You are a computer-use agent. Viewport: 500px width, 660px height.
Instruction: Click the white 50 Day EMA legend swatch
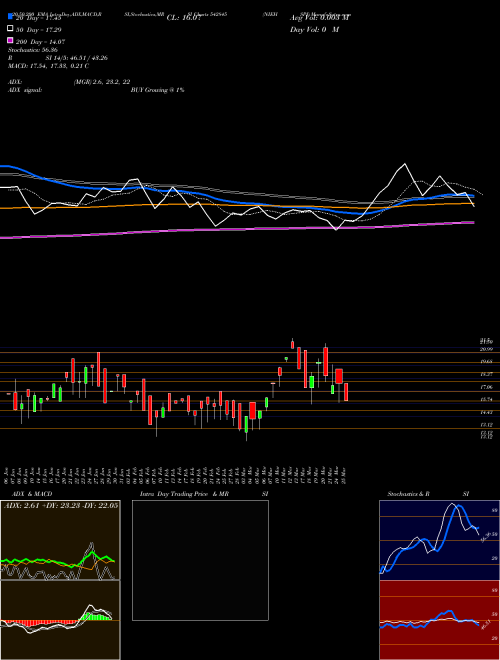10,29
